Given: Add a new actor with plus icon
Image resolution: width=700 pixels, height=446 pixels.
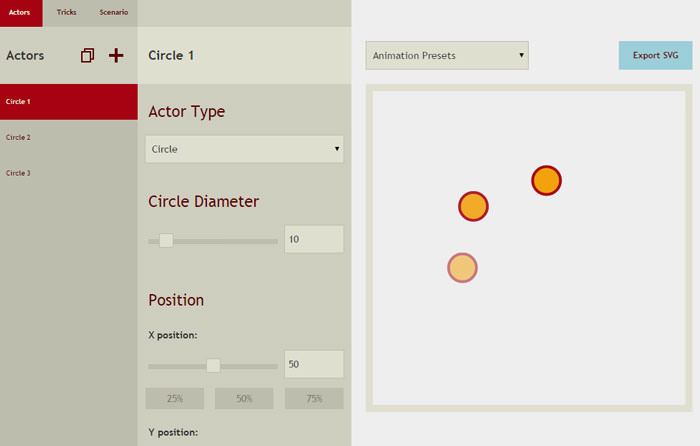Looking at the screenshot, I should click(116, 56).
